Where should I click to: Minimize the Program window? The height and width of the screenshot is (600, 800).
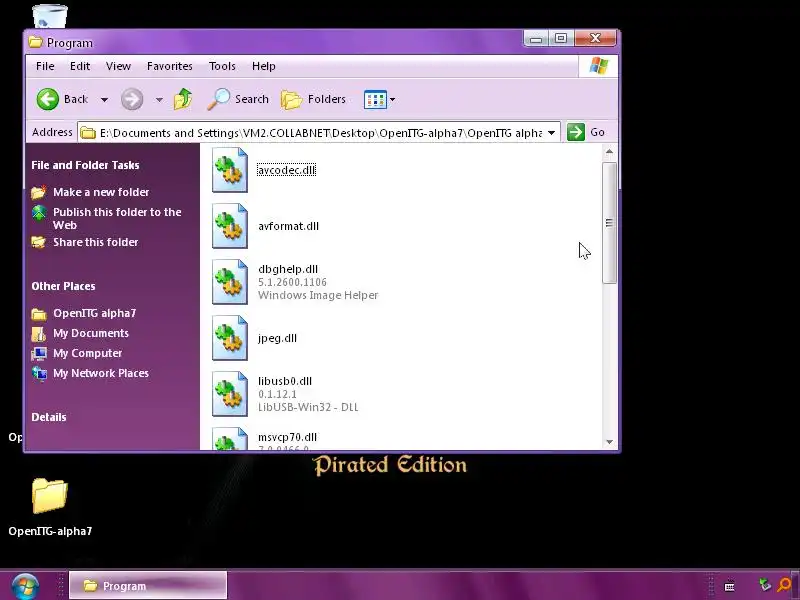(536, 38)
